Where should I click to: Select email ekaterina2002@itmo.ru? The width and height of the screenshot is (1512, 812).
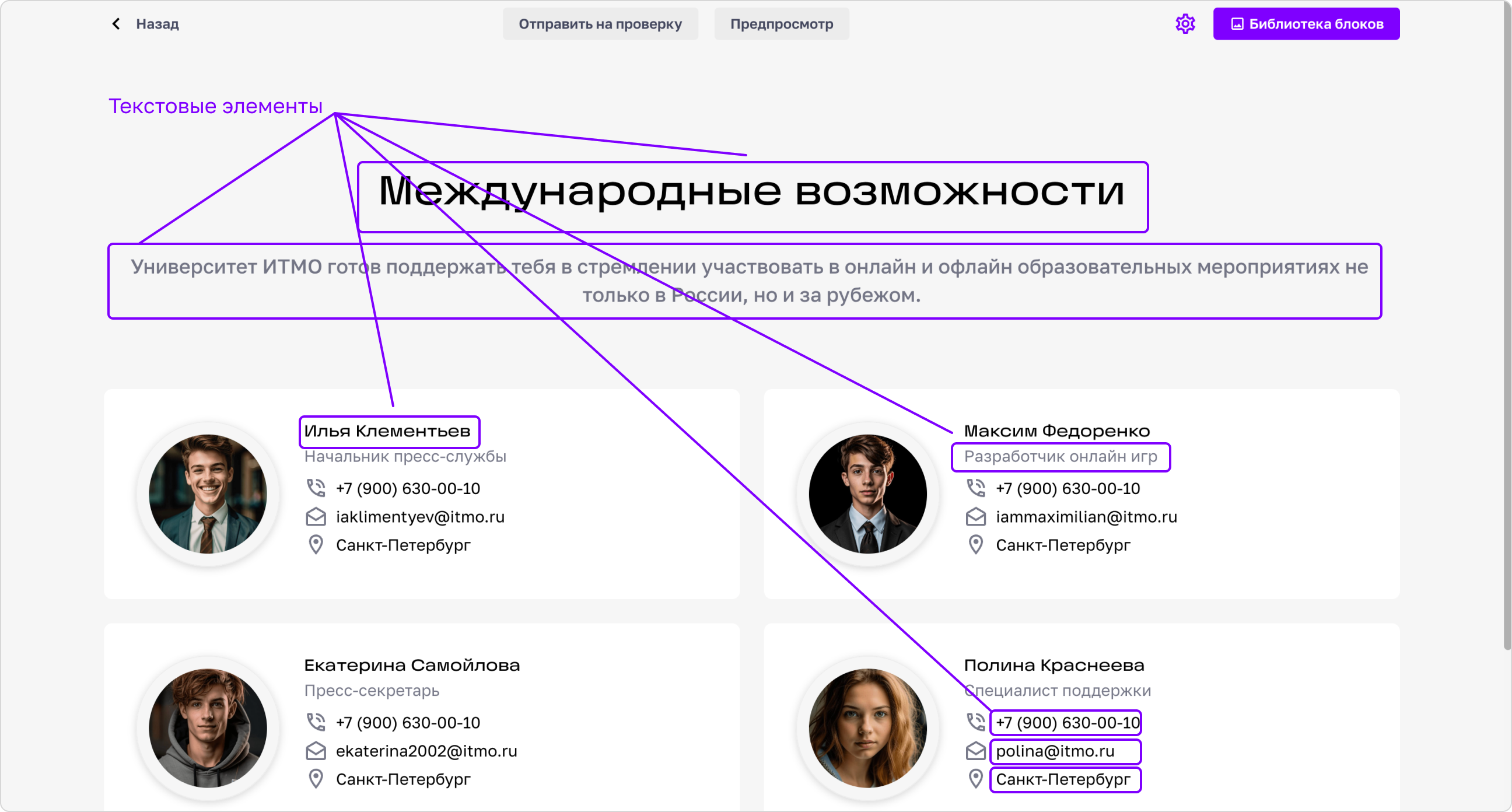[x=427, y=751]
